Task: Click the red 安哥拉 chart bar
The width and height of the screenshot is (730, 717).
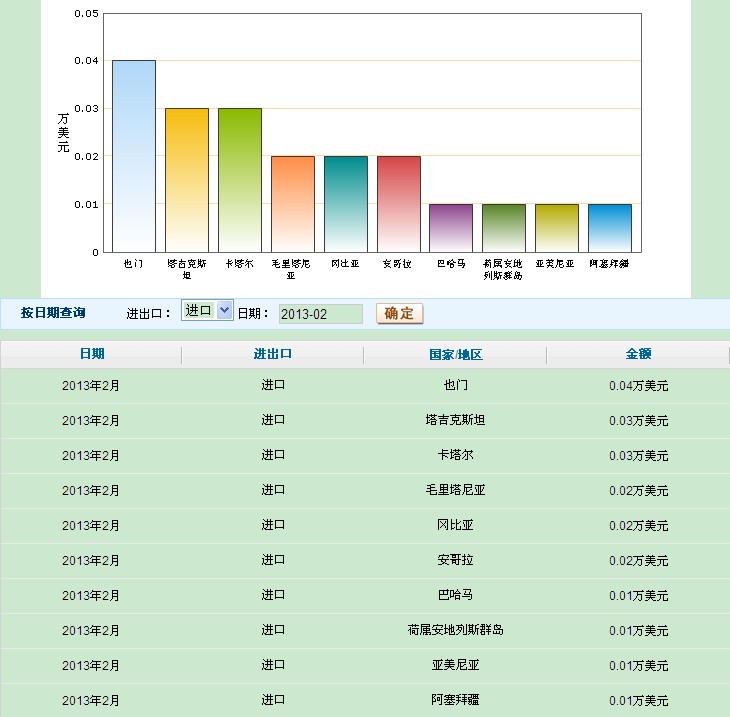Action: [x=398, y=204]
